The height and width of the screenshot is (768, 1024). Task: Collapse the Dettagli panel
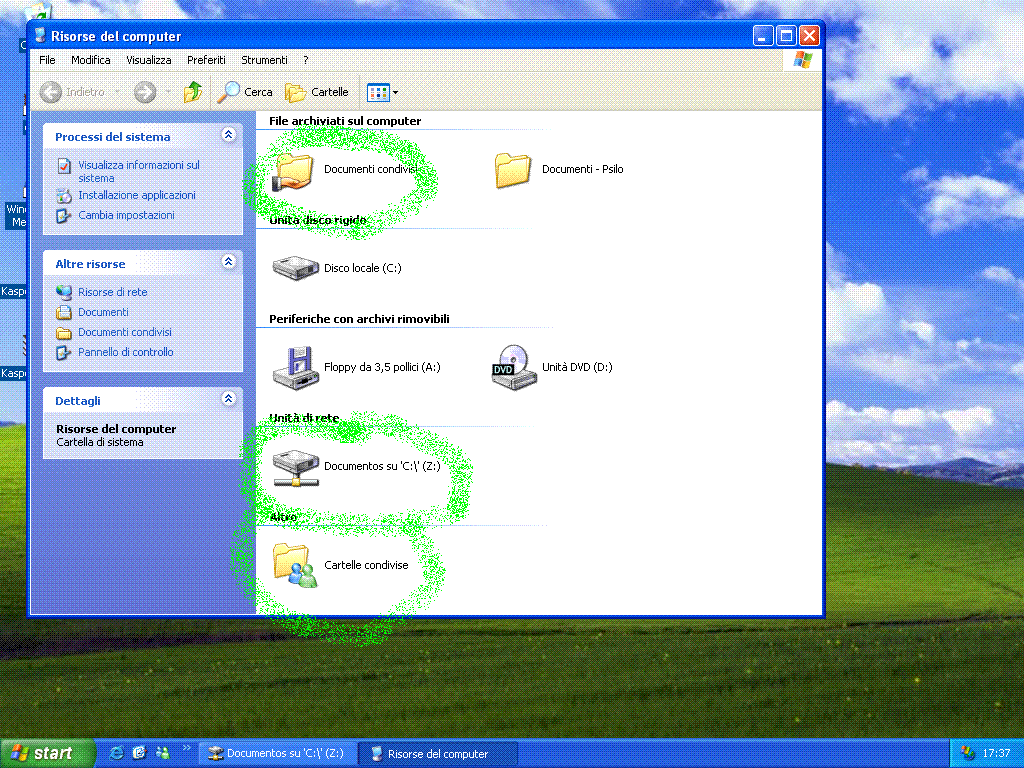pyautogui.click(x=229, y=400)
